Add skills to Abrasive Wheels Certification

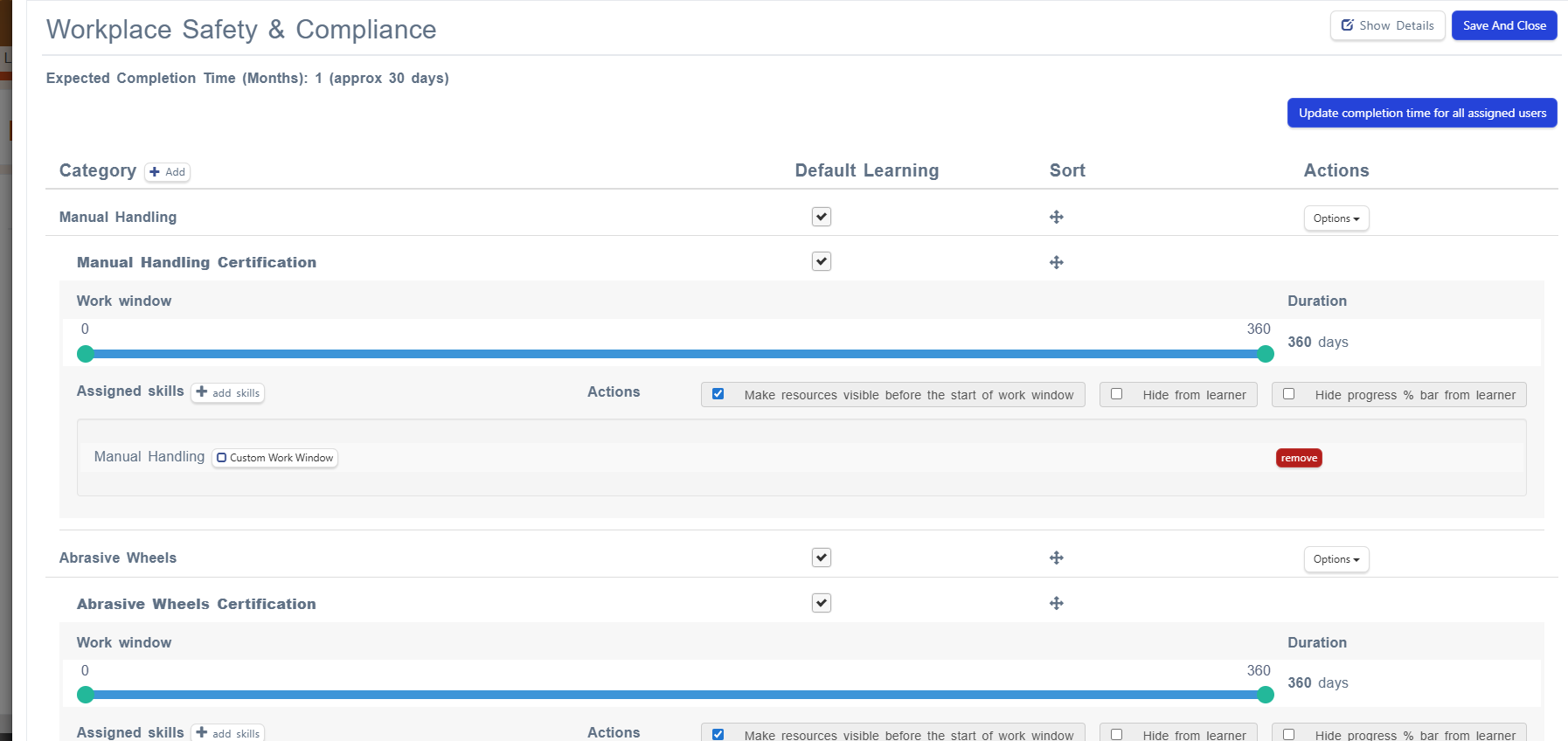228,733
